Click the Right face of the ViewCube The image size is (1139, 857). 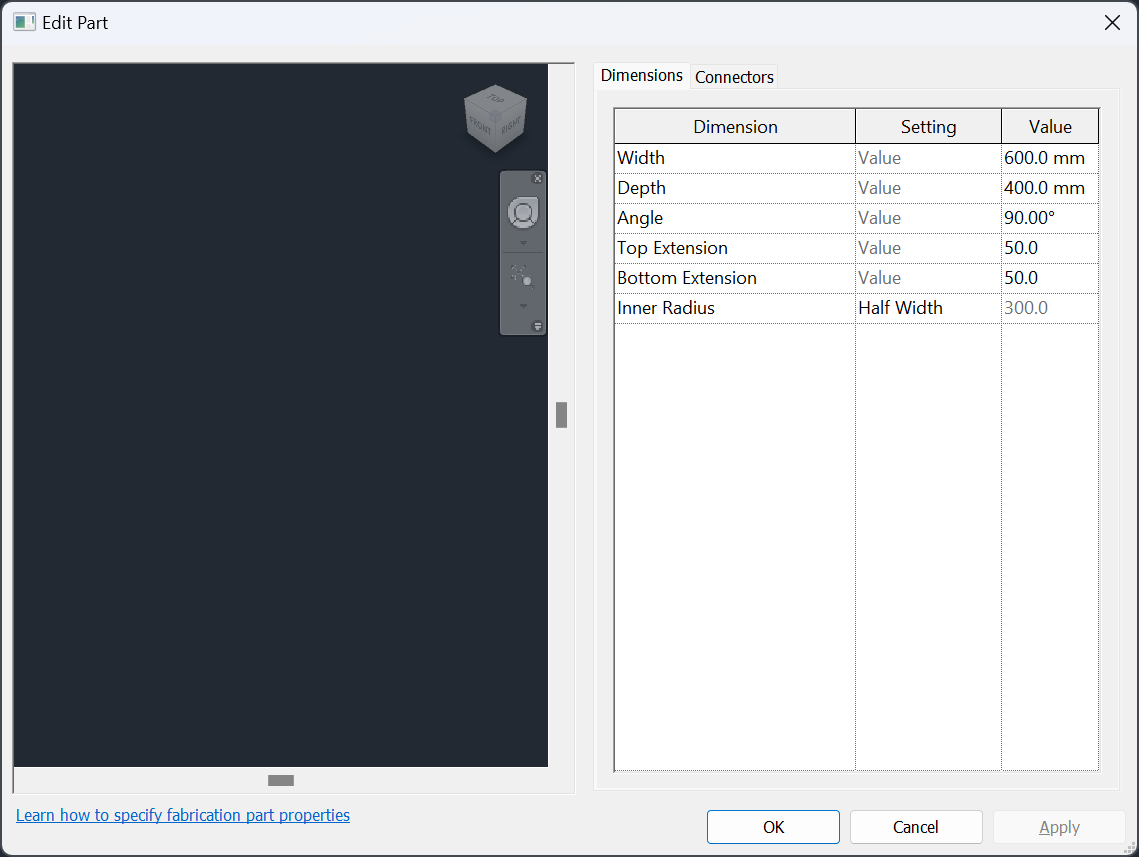coord(511,126)
